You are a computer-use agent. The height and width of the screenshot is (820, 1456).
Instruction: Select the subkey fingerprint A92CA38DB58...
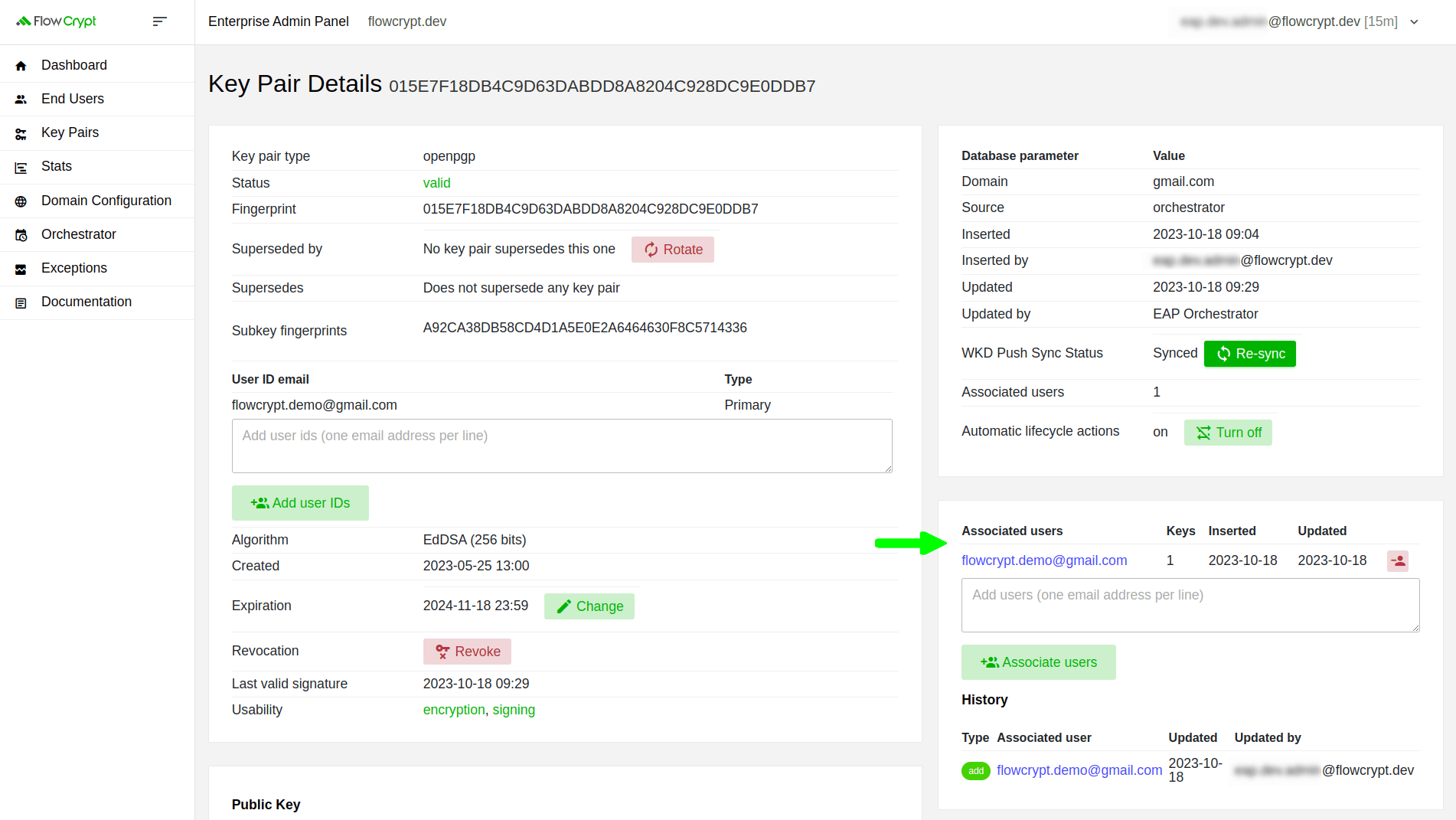(x=585, y=328)
